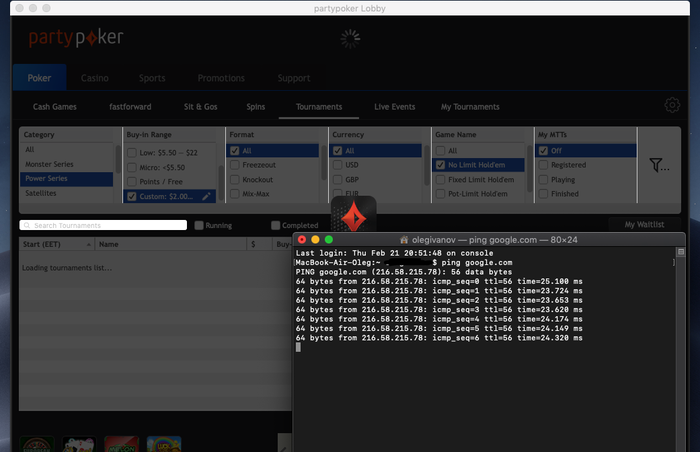The height and width of the screenshot is (452, 700).
Task: Click the Terminal home folder title icon
Action: tap(404, 240)
